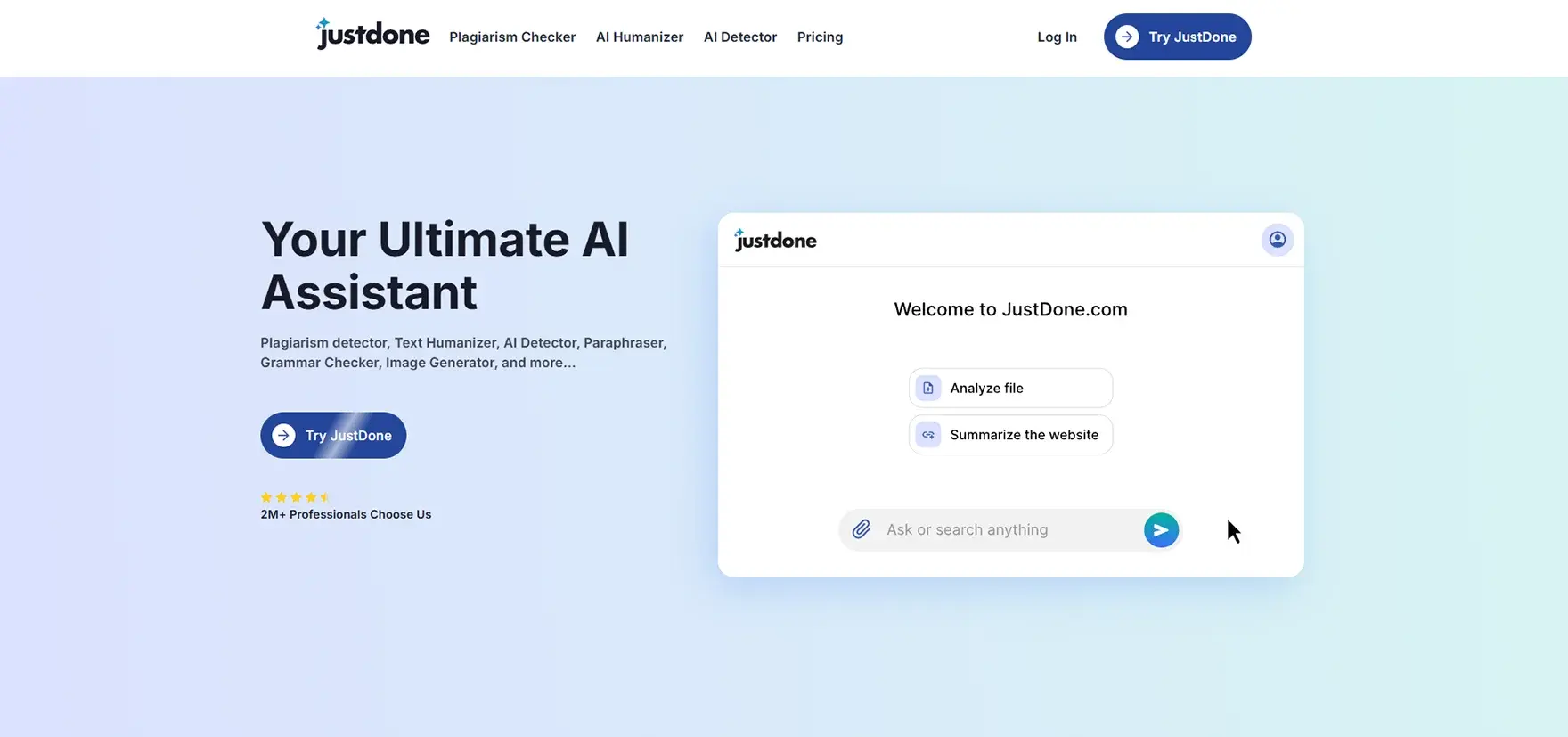Choose the Summarize the website option
This screenshot has height=737, width=1568.
pyautogui.click(x=1010, y=435)
